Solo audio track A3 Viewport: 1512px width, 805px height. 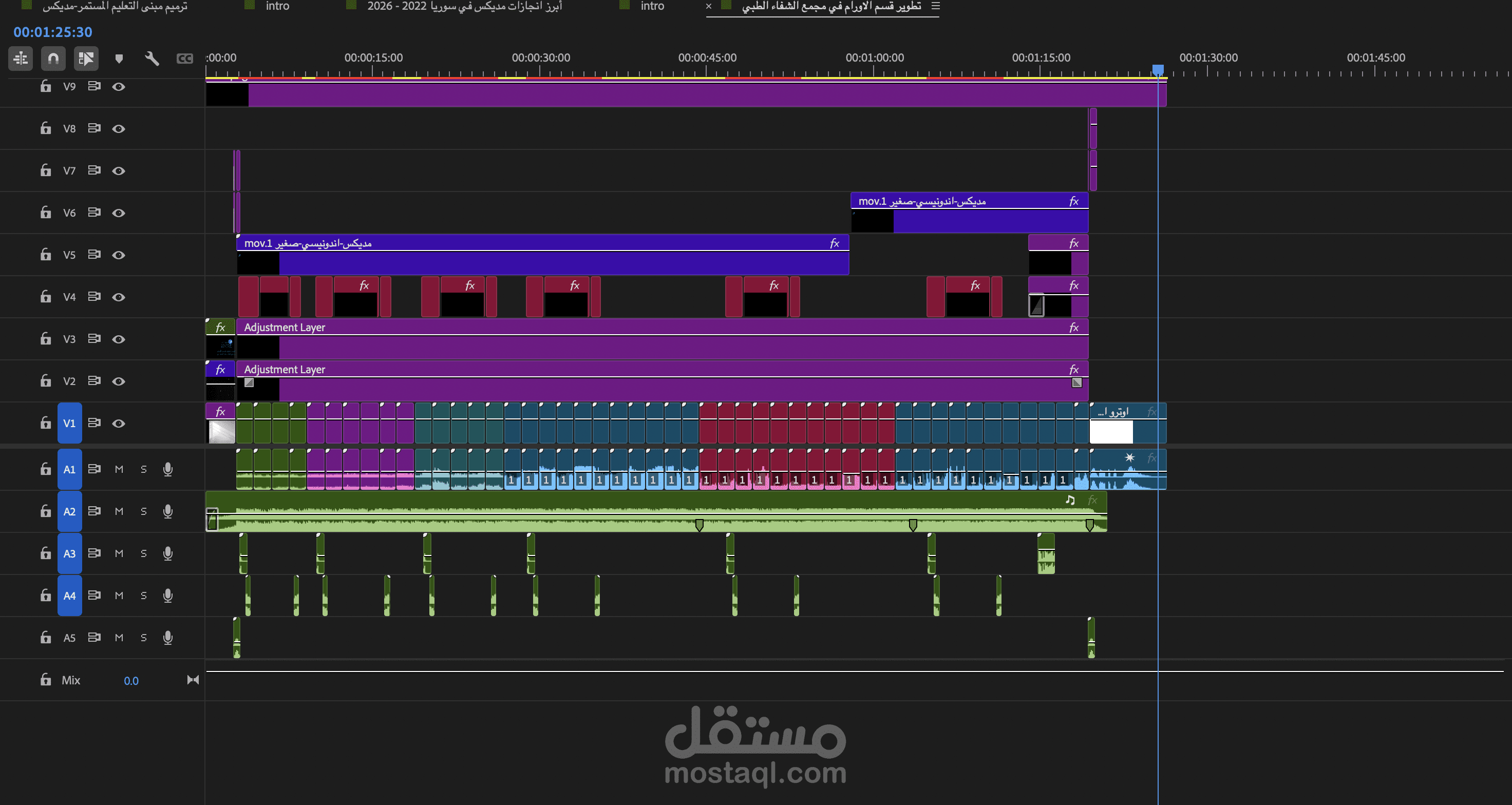pos(144,553)
